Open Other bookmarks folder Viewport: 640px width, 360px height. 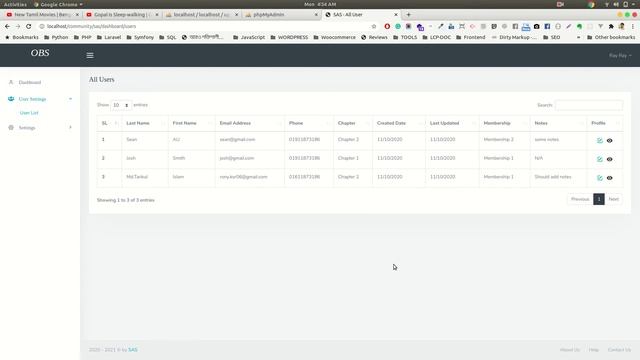611,37
